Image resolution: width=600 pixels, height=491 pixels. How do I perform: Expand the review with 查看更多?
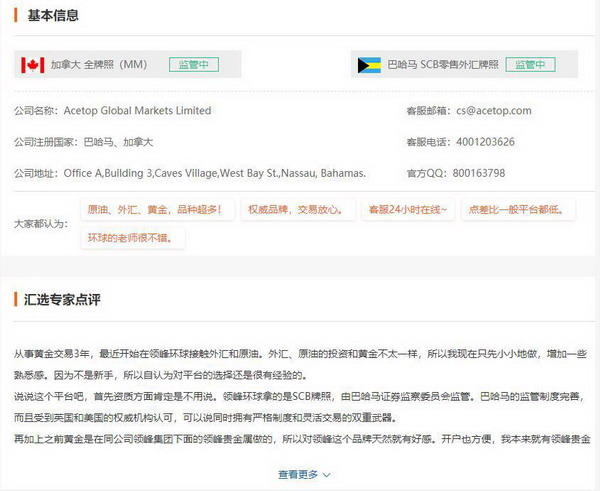pyautogui.click(x=297, y=474)
